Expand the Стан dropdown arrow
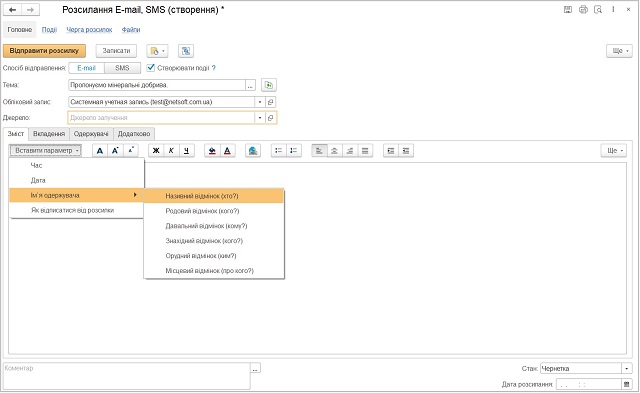 (x=627, y=369)
